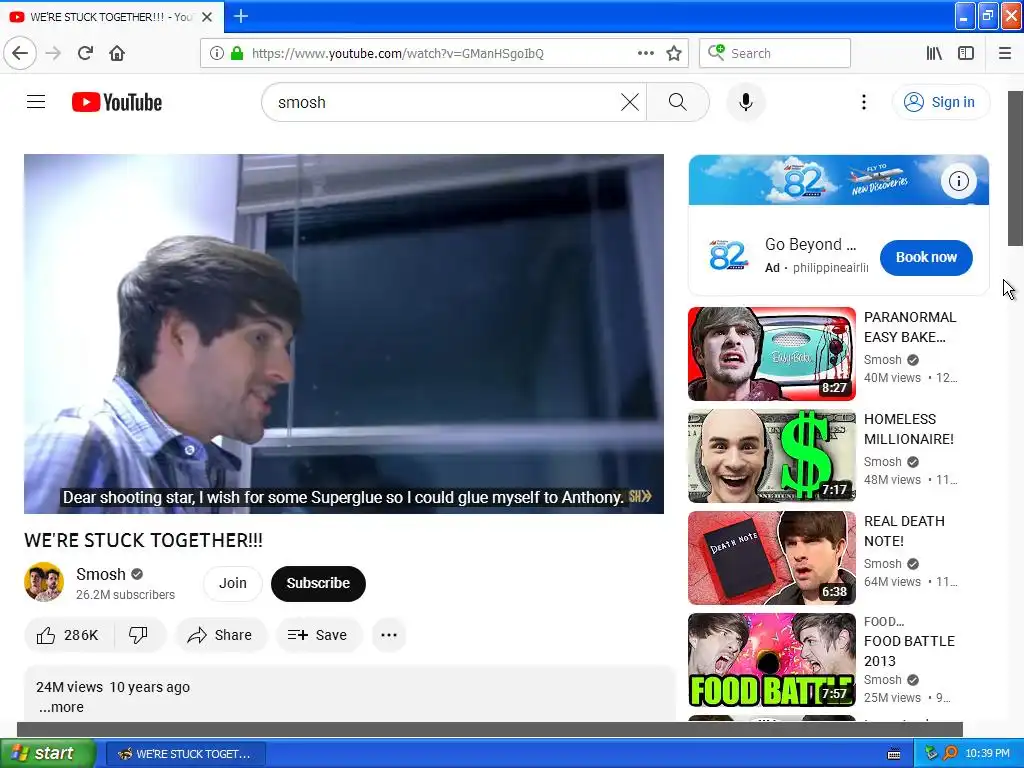This screenshot has height=768, width=1024.
Task: Open PARANORMAL EASY BAKE video thumbnail
Action: (771, 354)
